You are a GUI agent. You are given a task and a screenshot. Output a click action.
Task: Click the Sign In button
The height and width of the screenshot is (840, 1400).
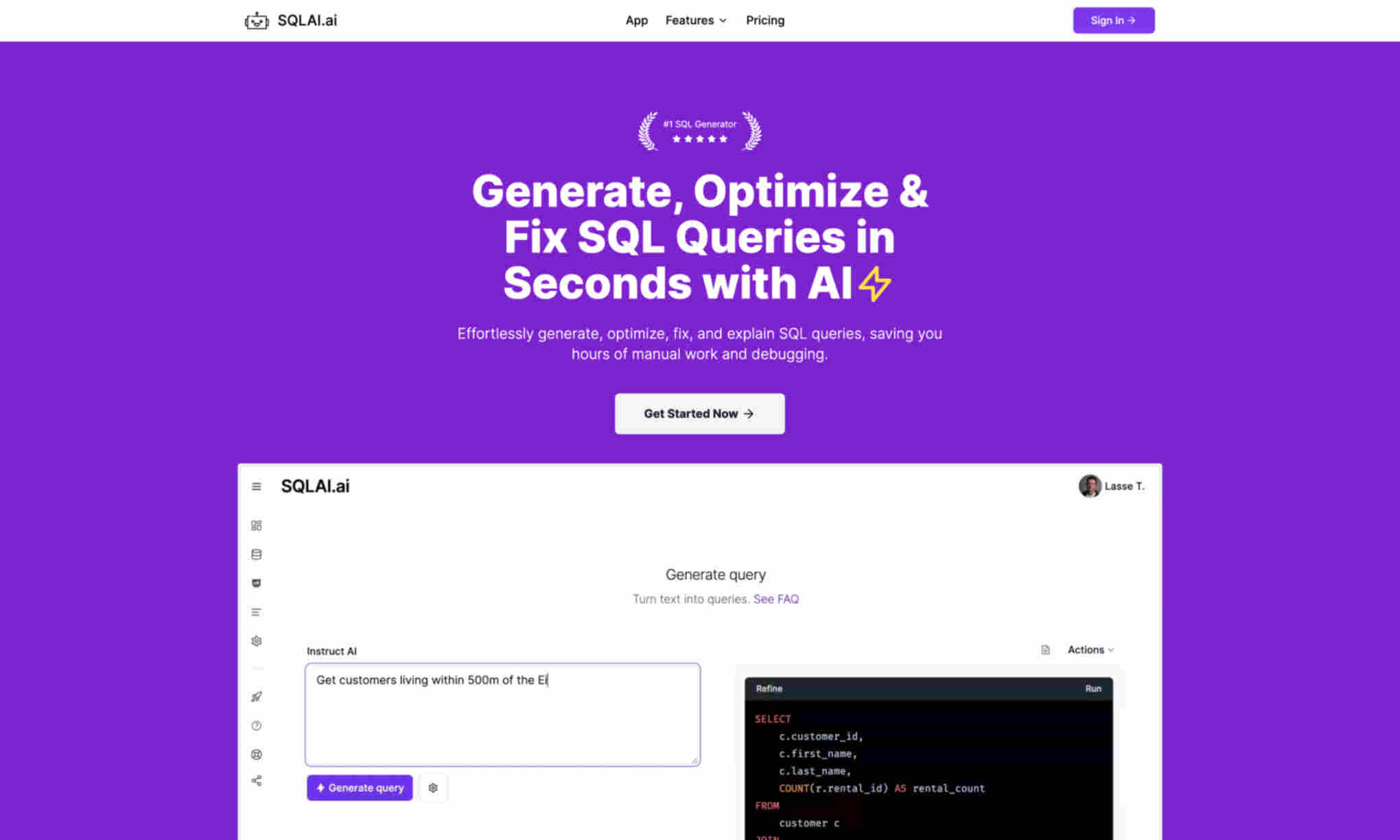pos(1113,20)
